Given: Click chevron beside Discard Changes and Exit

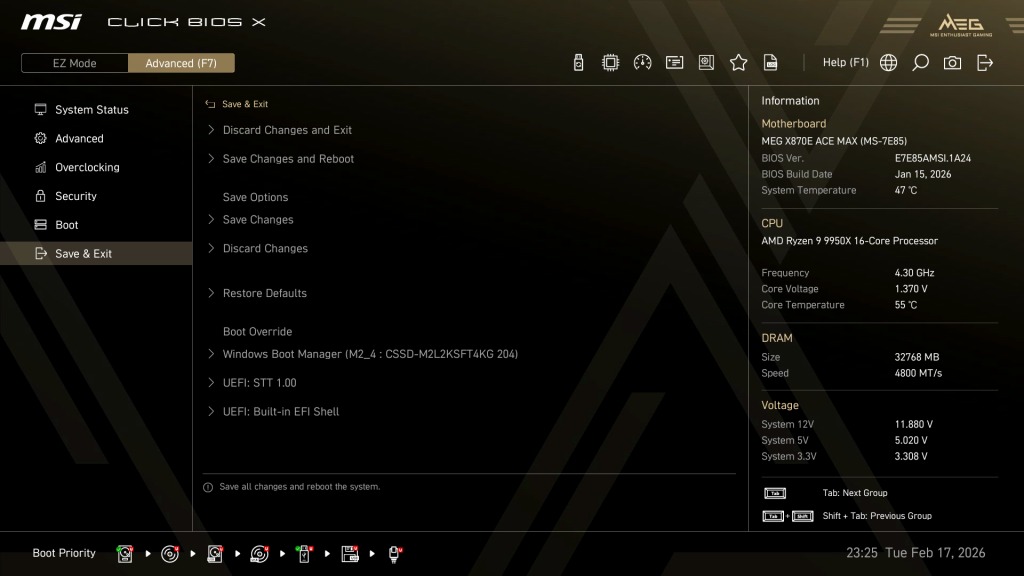Looking at the screenshot, I should [x=211, y=130].
